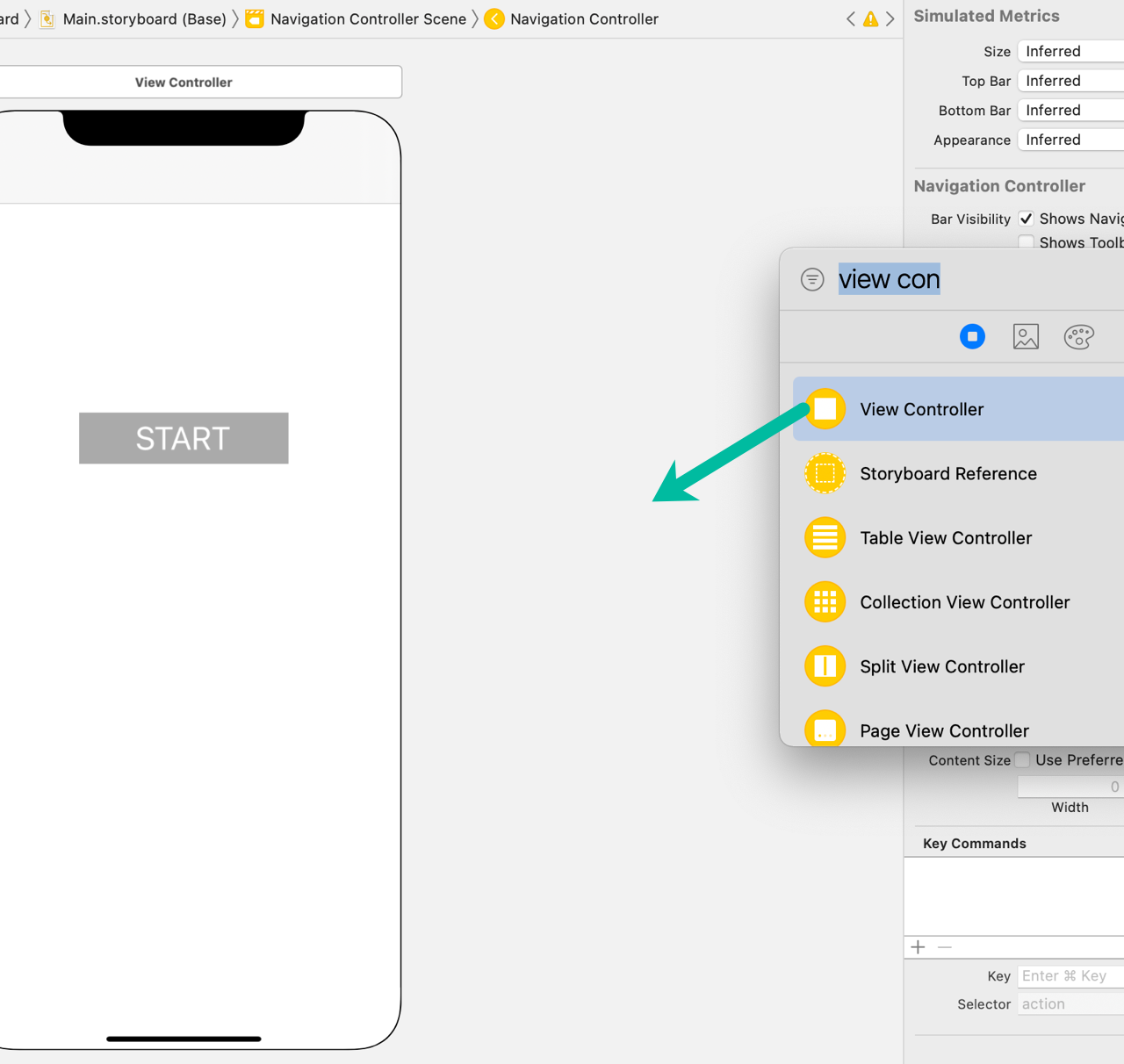Go to the next issue arrow
The height and width of the screenshot is (1064, 1124).
tap(890, 18)
